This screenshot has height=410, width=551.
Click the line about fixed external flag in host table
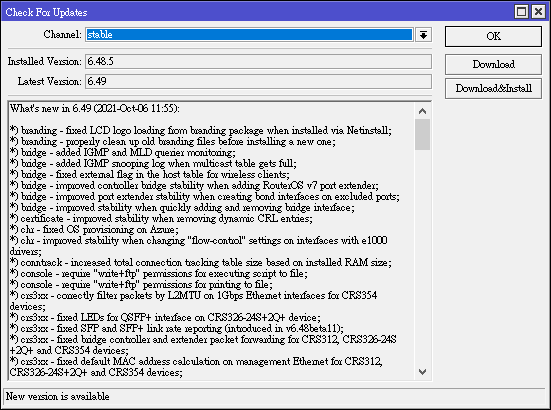[150, 175]
